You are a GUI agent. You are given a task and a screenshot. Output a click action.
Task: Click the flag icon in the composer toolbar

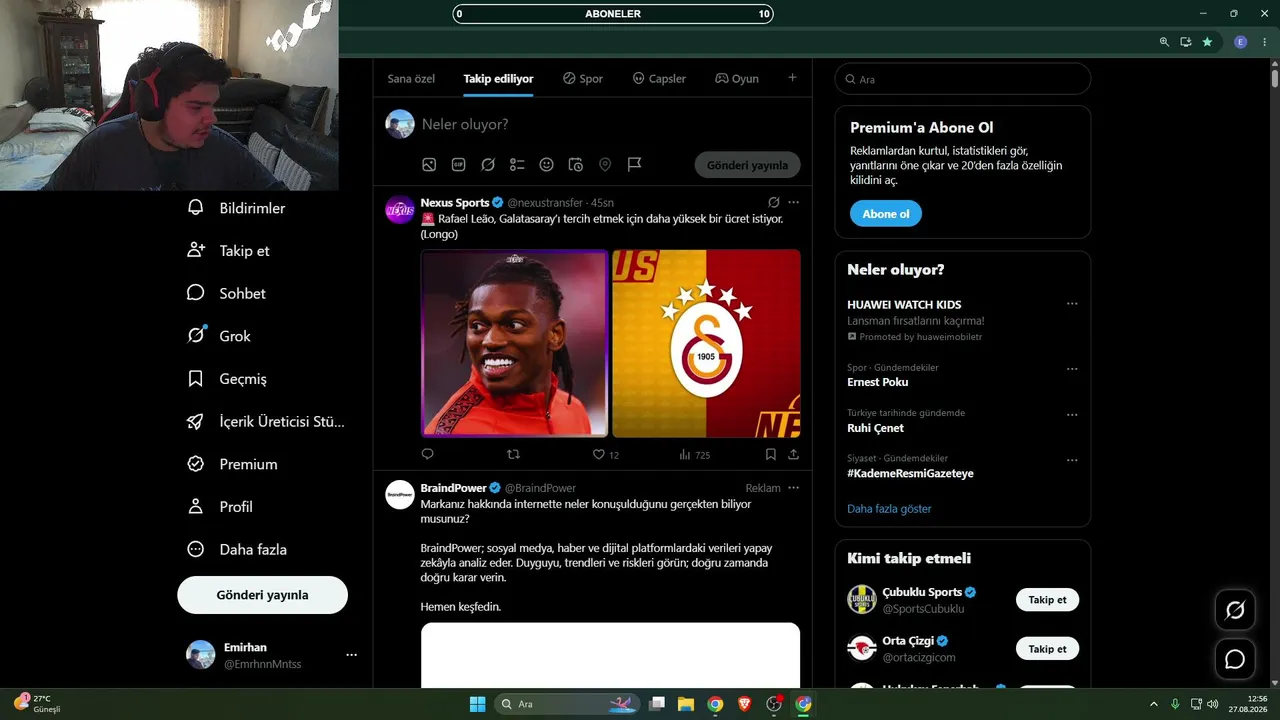pos(634,164)
